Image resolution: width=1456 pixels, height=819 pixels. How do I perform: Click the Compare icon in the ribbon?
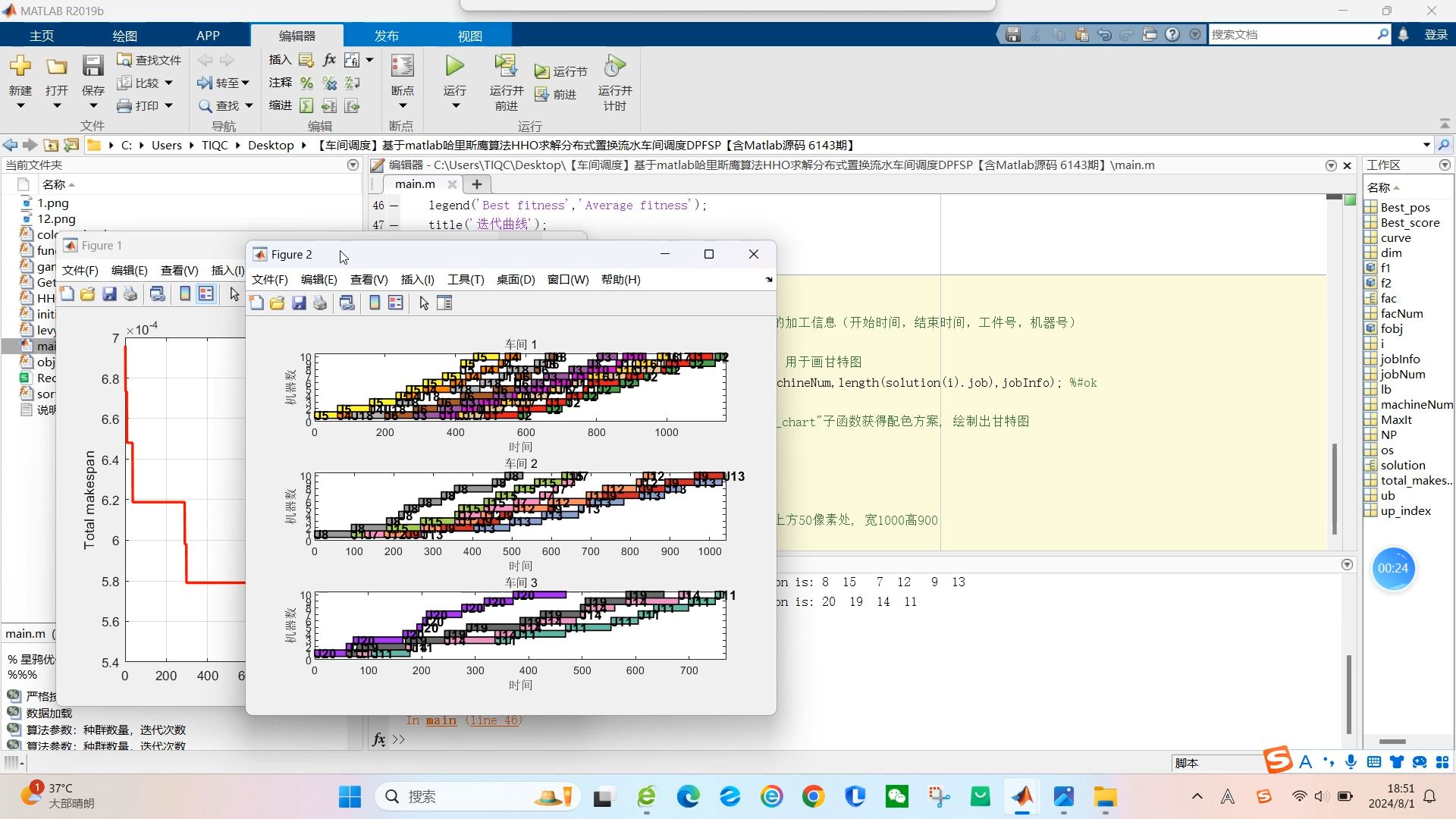click(x=124, y=82)
